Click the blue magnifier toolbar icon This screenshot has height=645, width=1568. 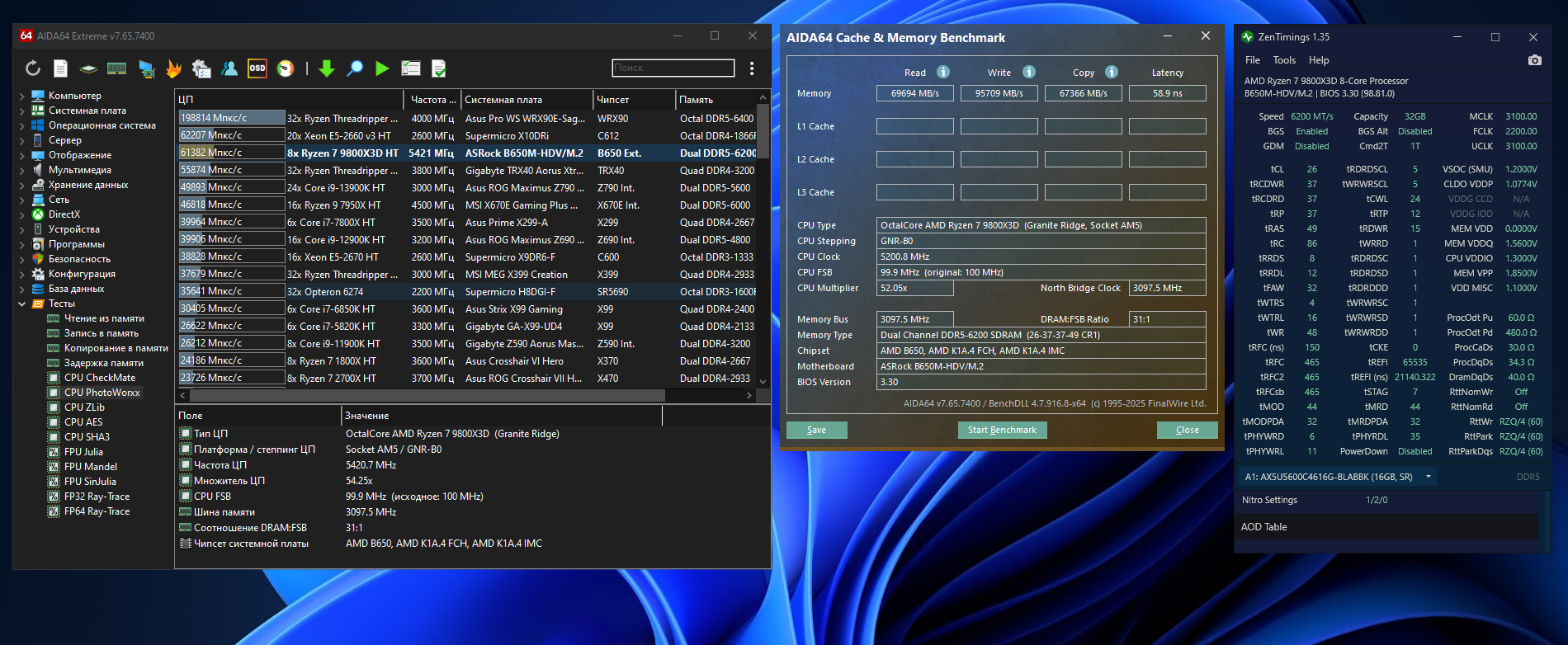point(355,68)
